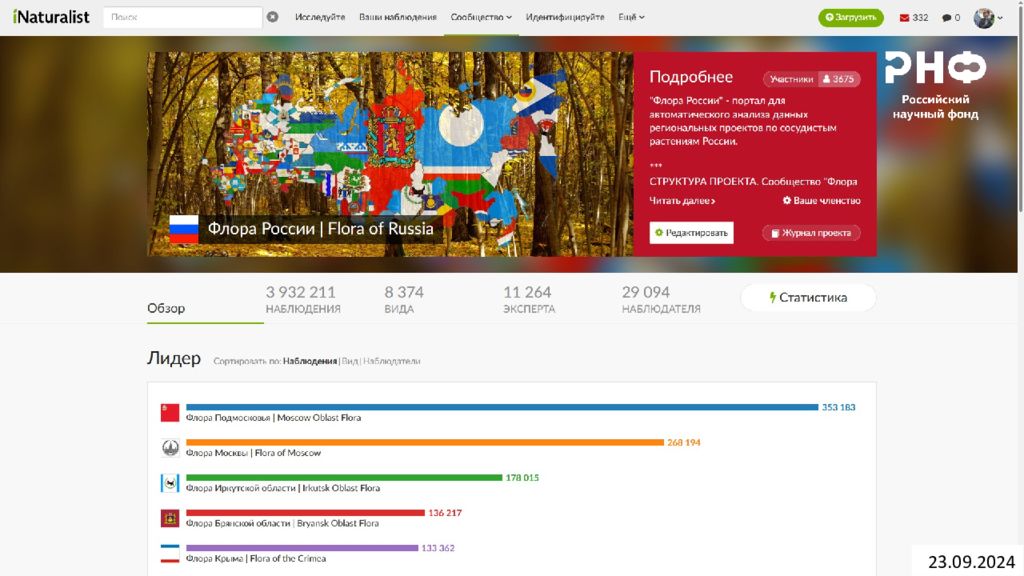Open Флора Подмосковья | Moscow Oblast Flora link

(273, 418)
